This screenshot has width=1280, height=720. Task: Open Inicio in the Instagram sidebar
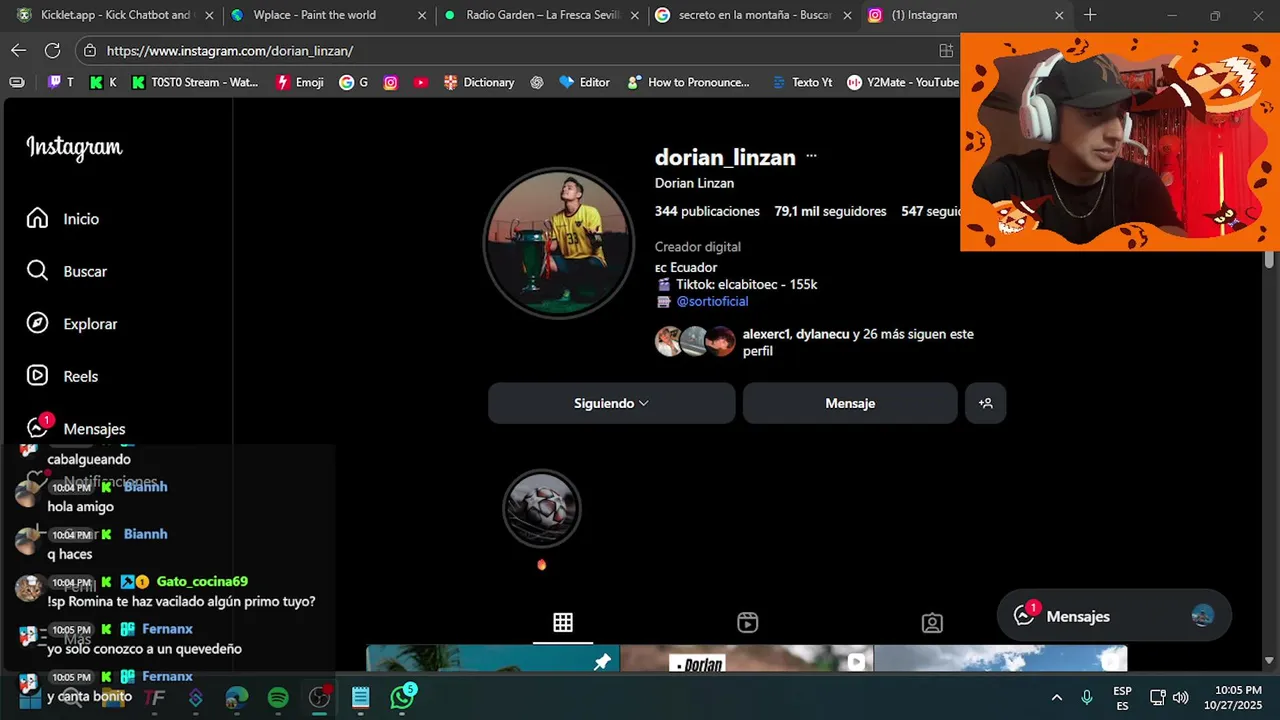63,219
